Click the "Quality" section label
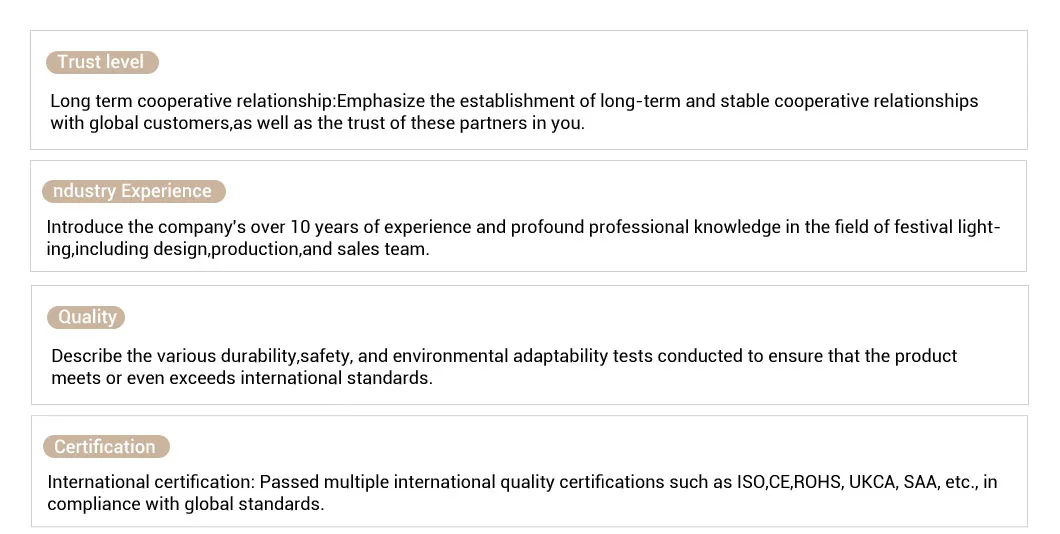The image size is (1060, 534). coord(87,317)
